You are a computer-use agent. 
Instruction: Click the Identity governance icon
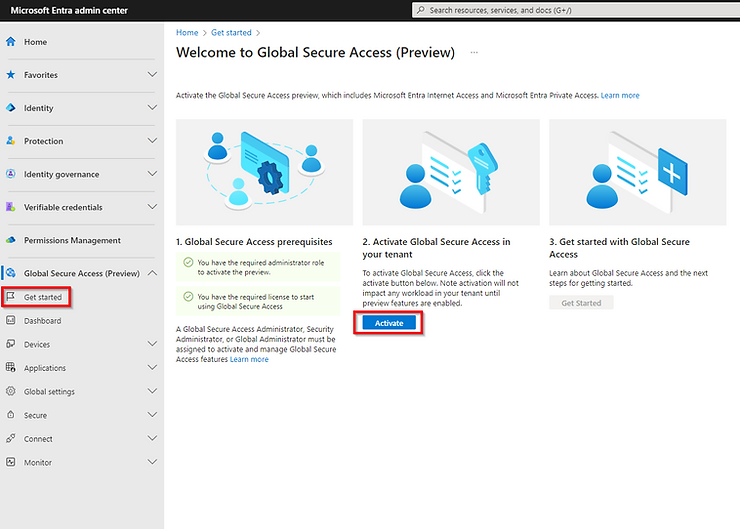pyautogui.click(x=11, y=174)
